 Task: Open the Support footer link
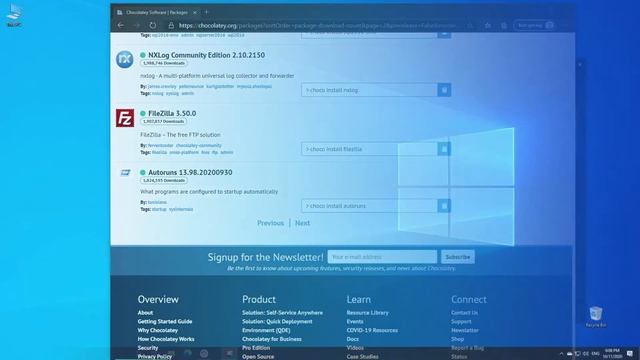(461, 321)
